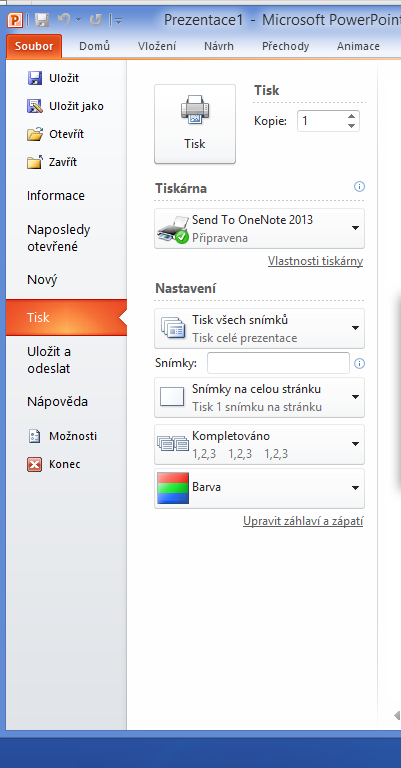The width and height of the screenshot is (401, 768).
Task: Open the Soubor tab
Action: pos(34,47)
